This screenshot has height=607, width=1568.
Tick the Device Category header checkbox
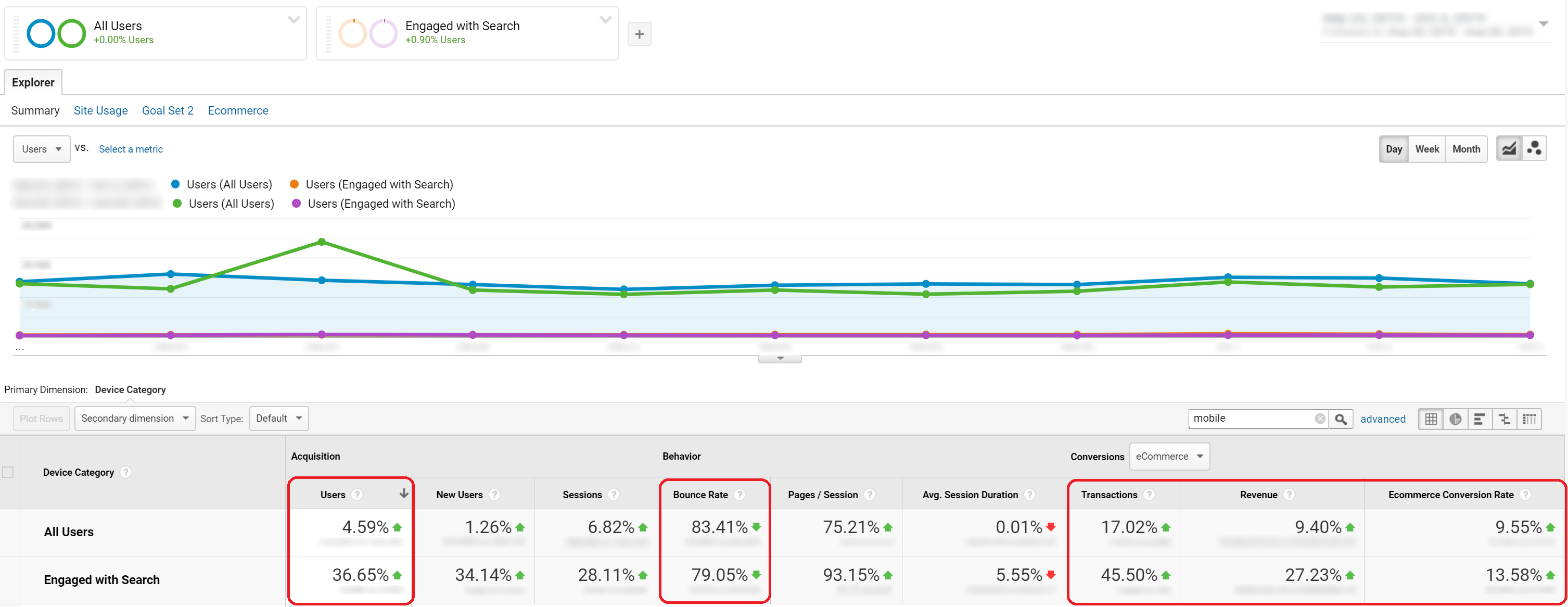coord(8,473)
